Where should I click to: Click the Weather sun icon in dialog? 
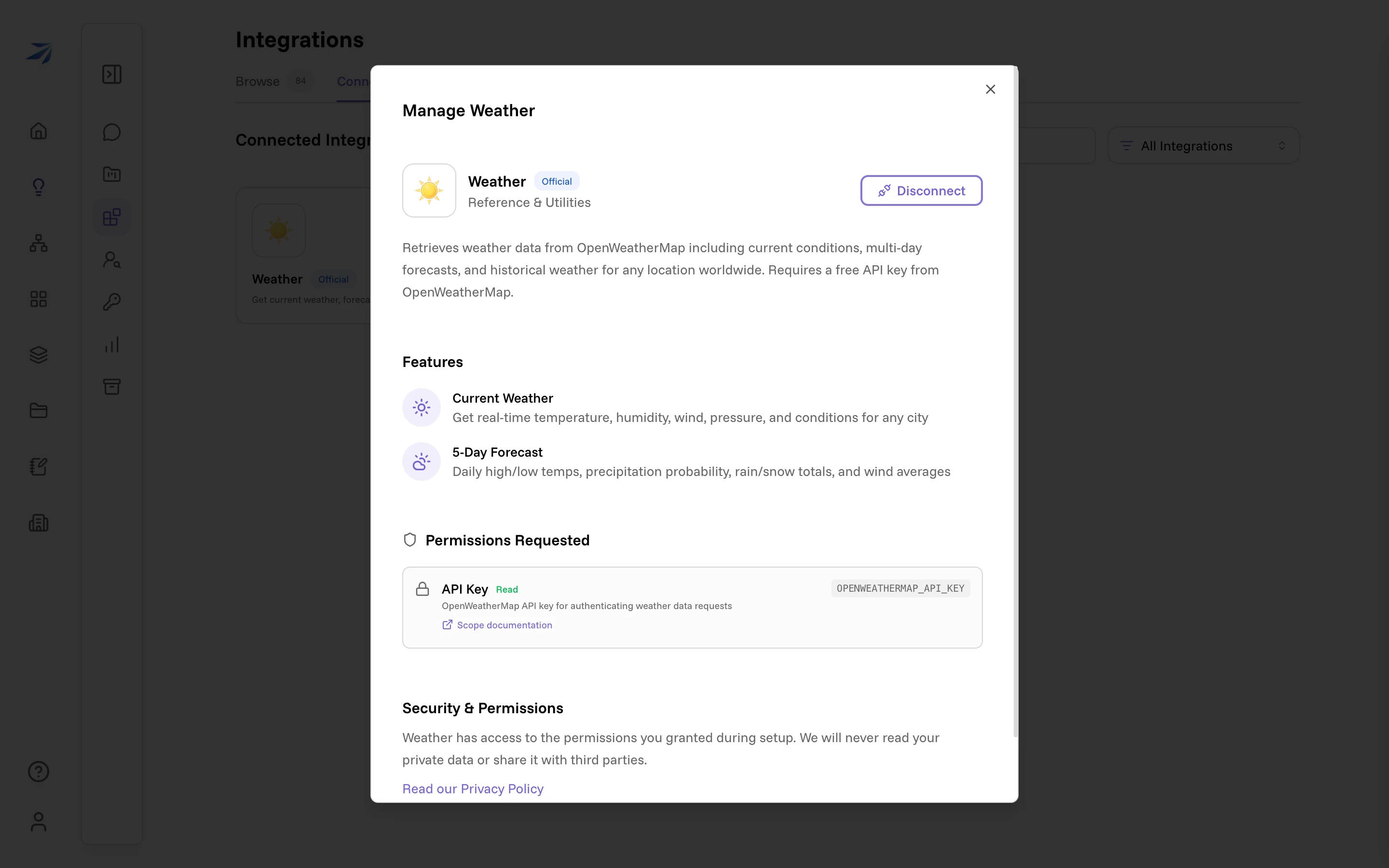point(429,190)
